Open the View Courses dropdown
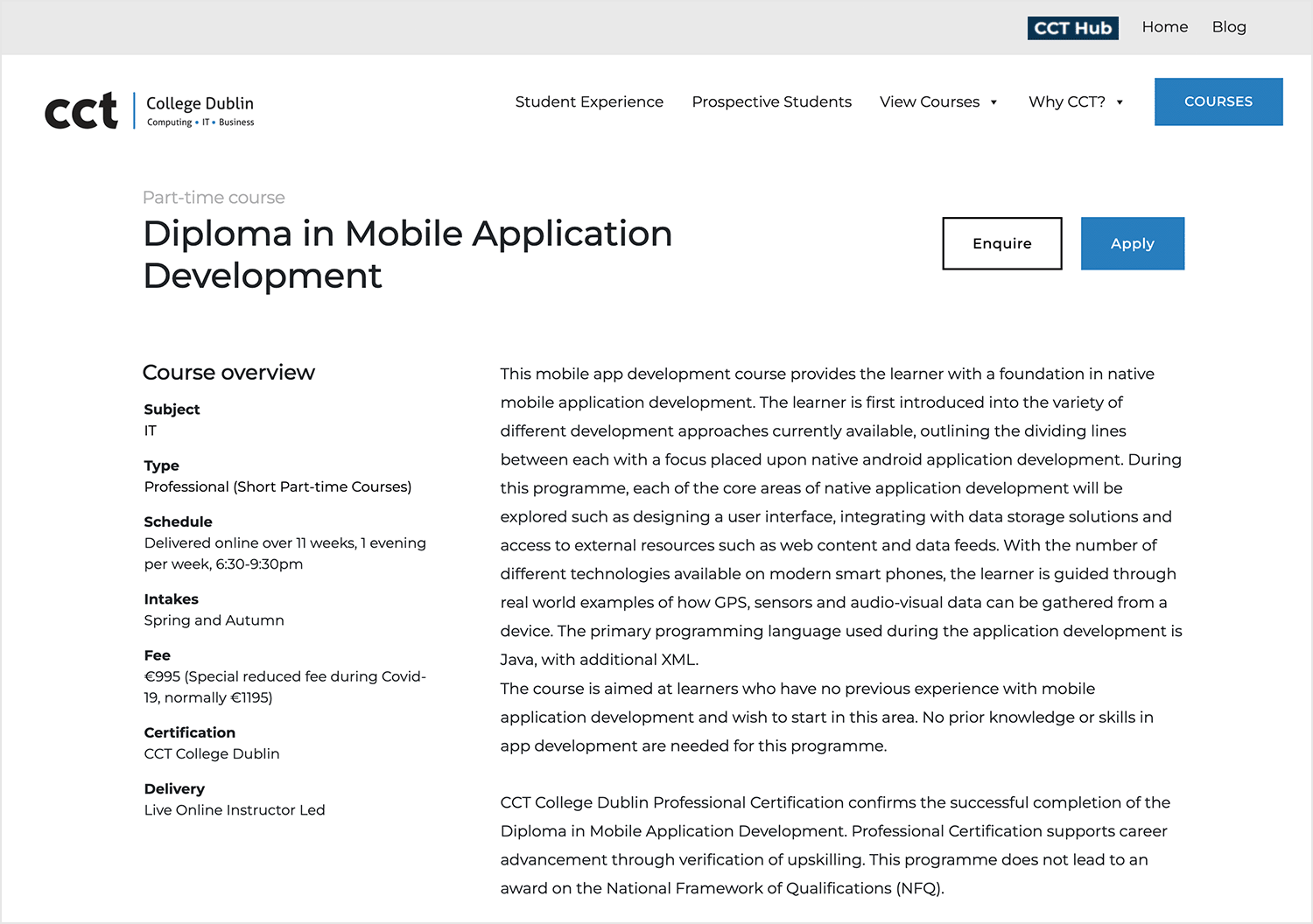1313x924 pixels. pyautogui.click(x=930, y=101)
